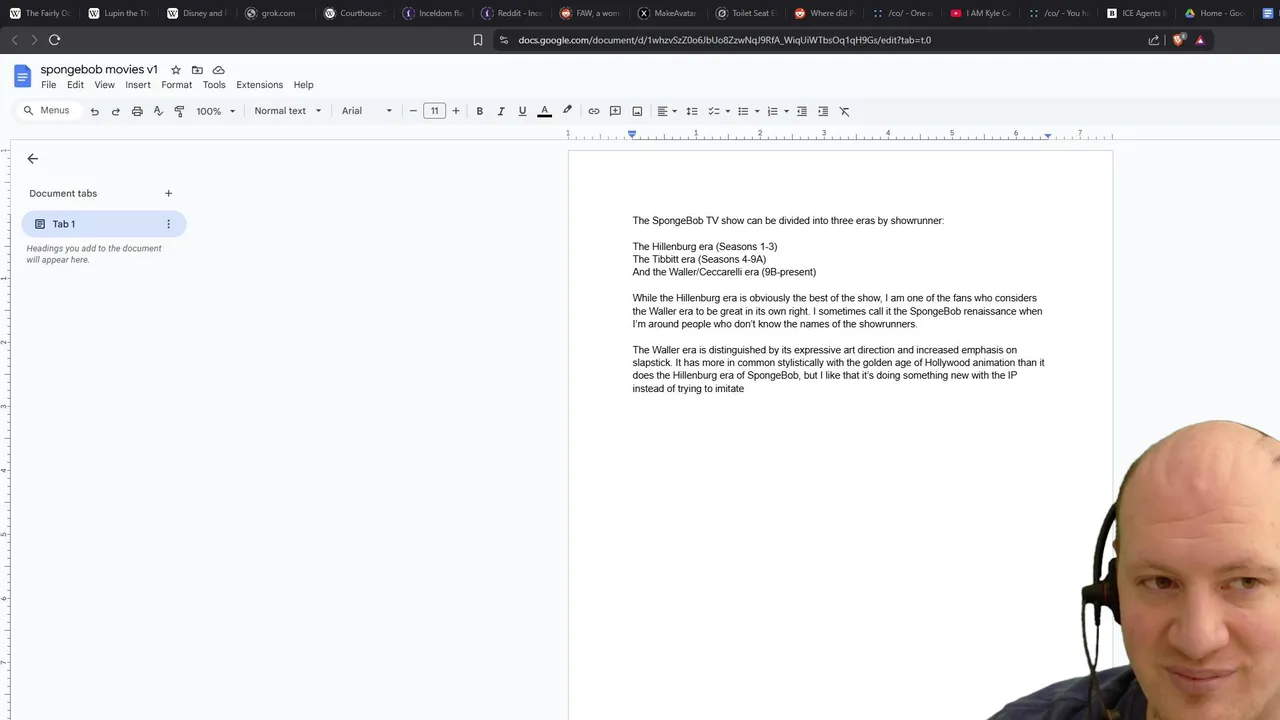Screen dimensions: 1280x720
Task: Click the Undo icon
Action: pos(95,111)
